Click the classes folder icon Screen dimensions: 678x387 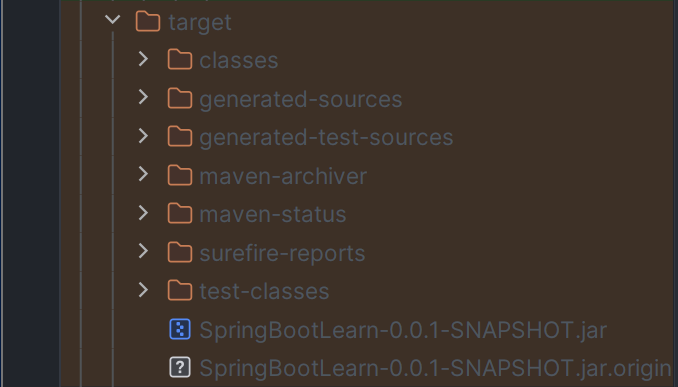[180, 60]
